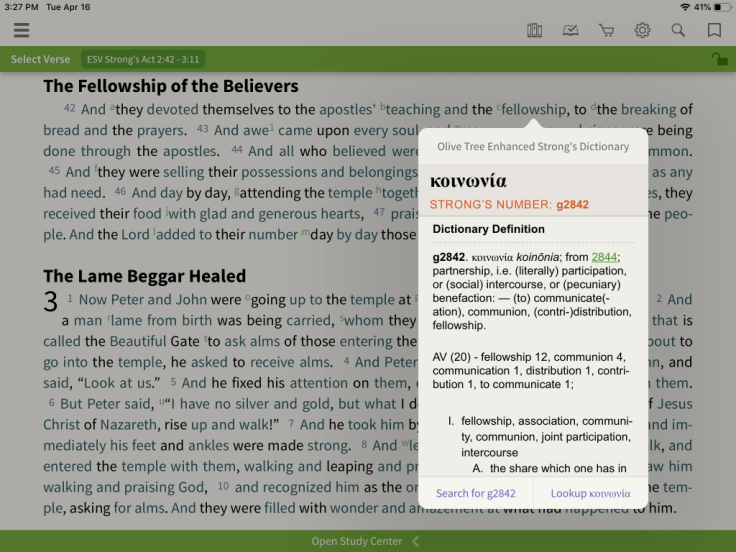Viewport: 736px width, 552px height.
Task: Select the heading The Lame Beggar Healed
Action: pos(144,276)
